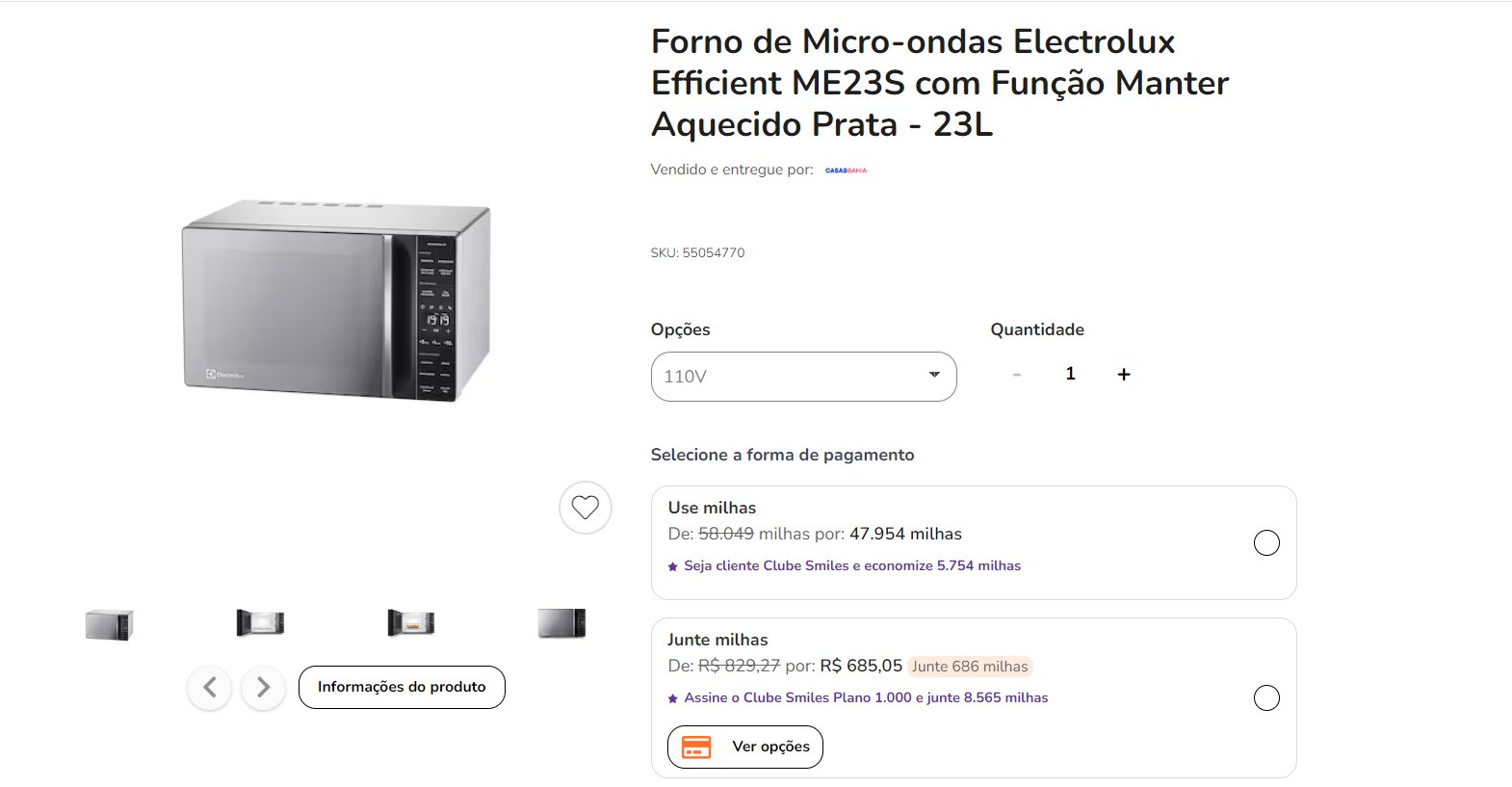Click the Ver opções button
This screenshot has width=1512, height=787.
(745, 748)
